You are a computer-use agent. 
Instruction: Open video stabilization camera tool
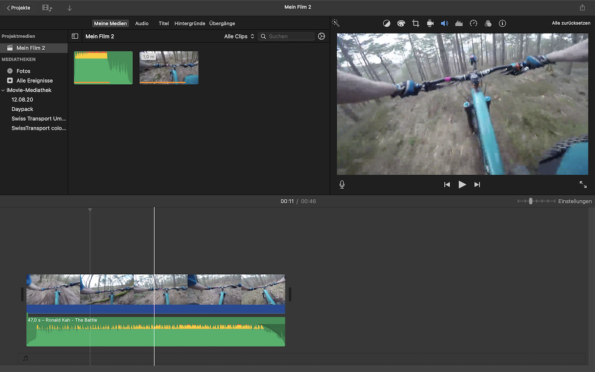point(430,23)
